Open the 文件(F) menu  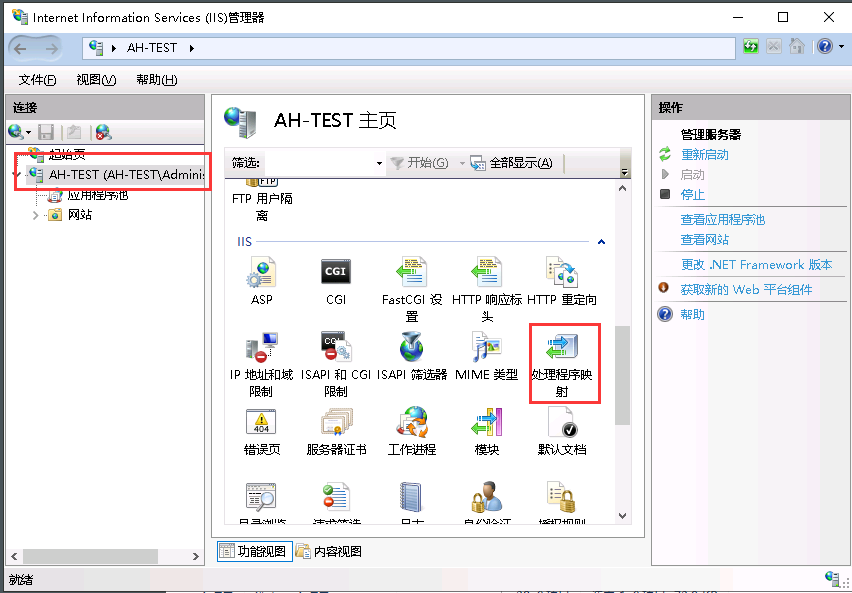click(x=37, y=80)
